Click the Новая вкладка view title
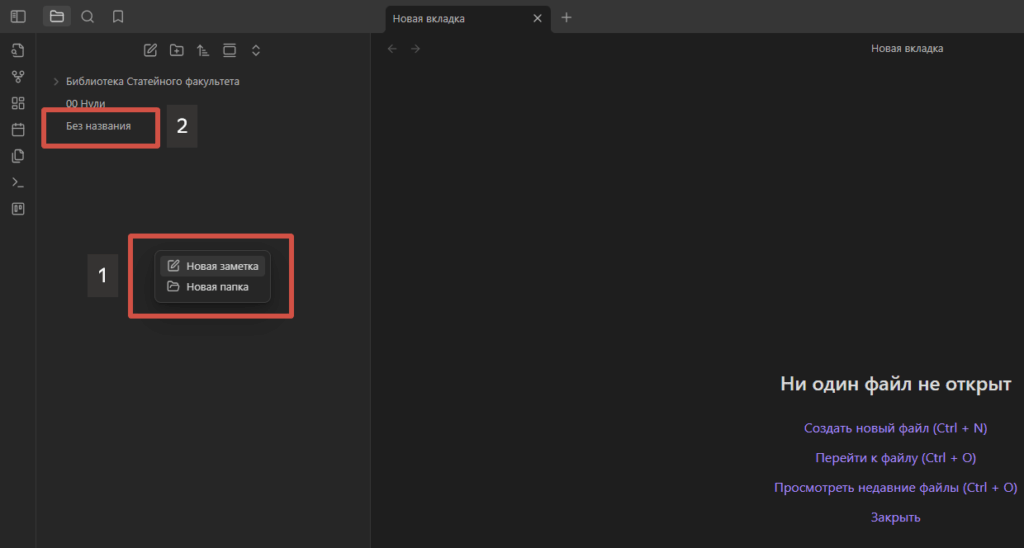 pyautogui.click(x=906, y=48)
